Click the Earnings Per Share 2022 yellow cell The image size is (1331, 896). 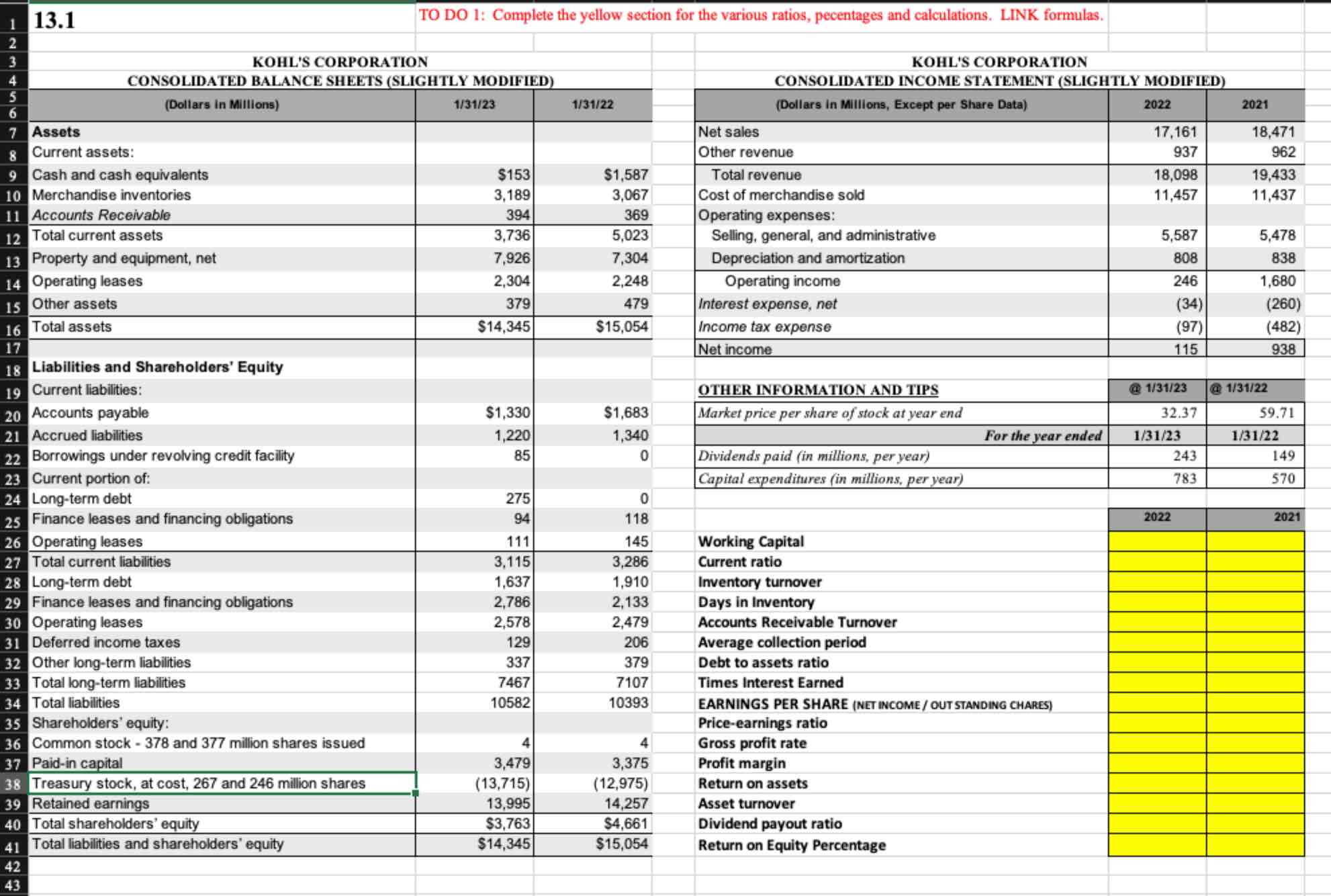tap(1156, 704)
